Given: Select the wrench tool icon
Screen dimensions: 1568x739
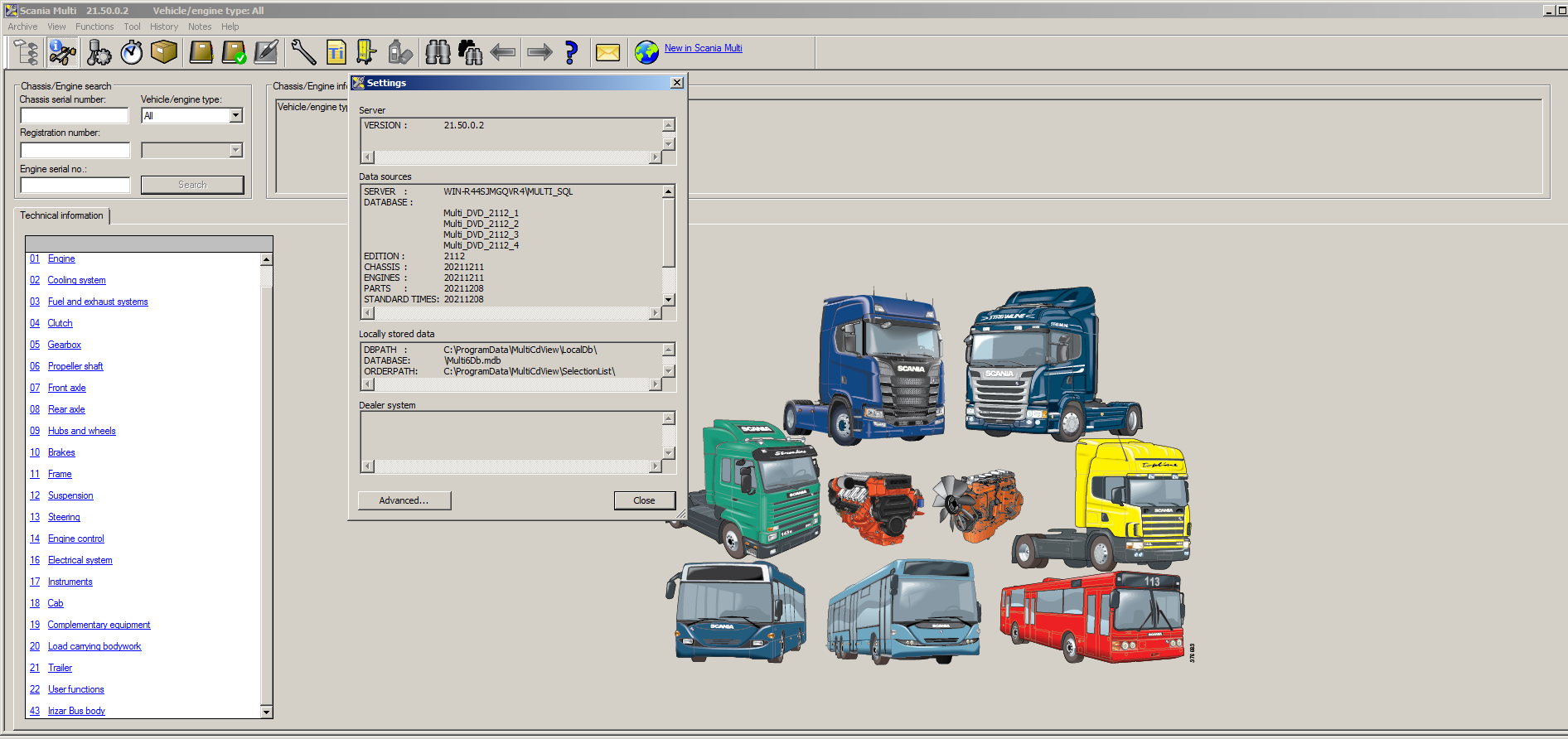Looking at the screenshot, I should [x=303, y=52].
